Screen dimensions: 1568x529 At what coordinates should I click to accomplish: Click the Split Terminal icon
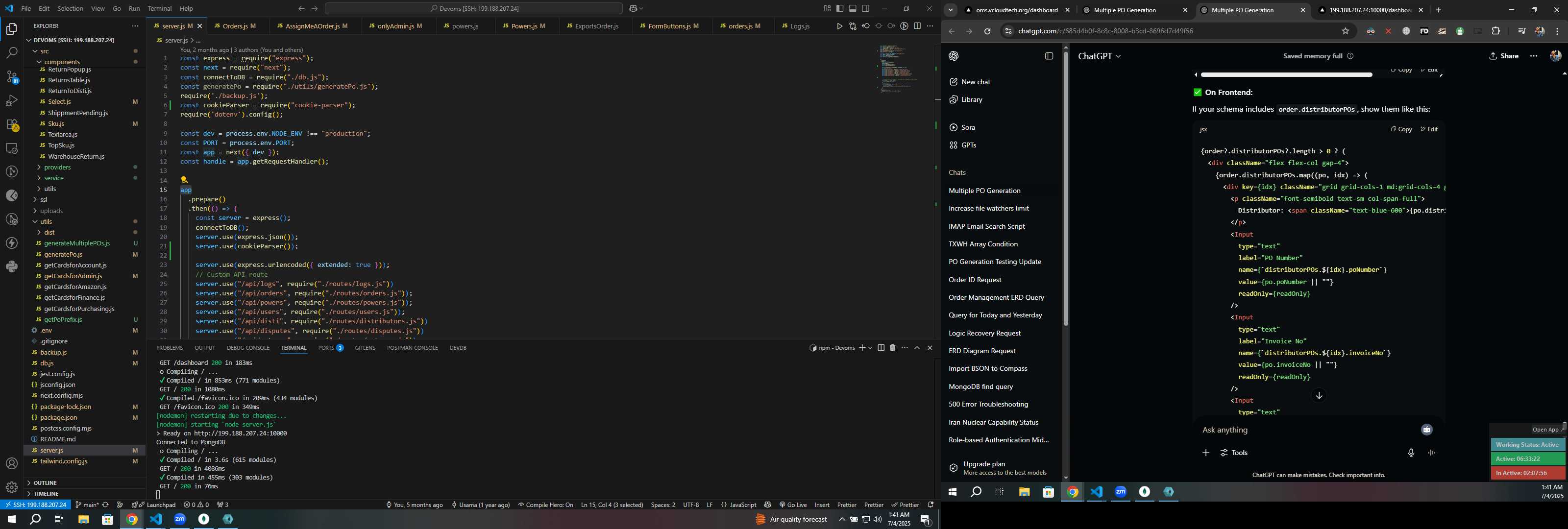881,348
